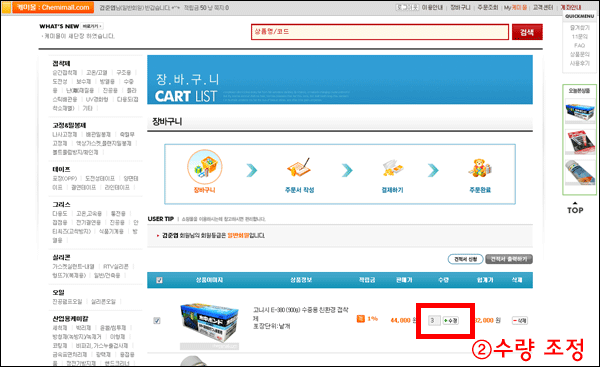This screenshot has height=367, width=600.
Task: Open the 고정&밀봉제 category heading
Action: (69, 125)
